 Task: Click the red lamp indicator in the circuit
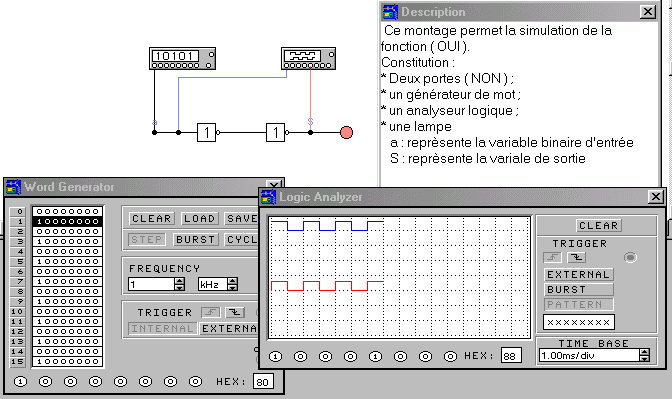coord(346,132)
